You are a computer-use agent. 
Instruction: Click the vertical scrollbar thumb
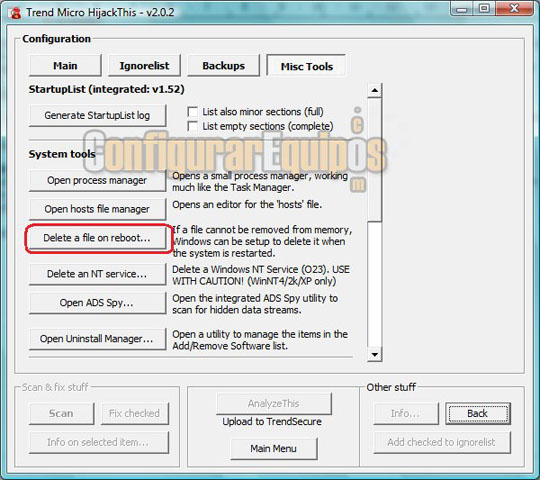click(x=375, y=159)
